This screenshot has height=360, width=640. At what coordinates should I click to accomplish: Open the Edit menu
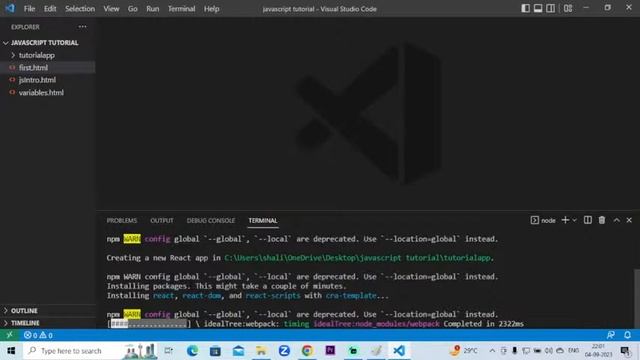[x=50, y=9]
